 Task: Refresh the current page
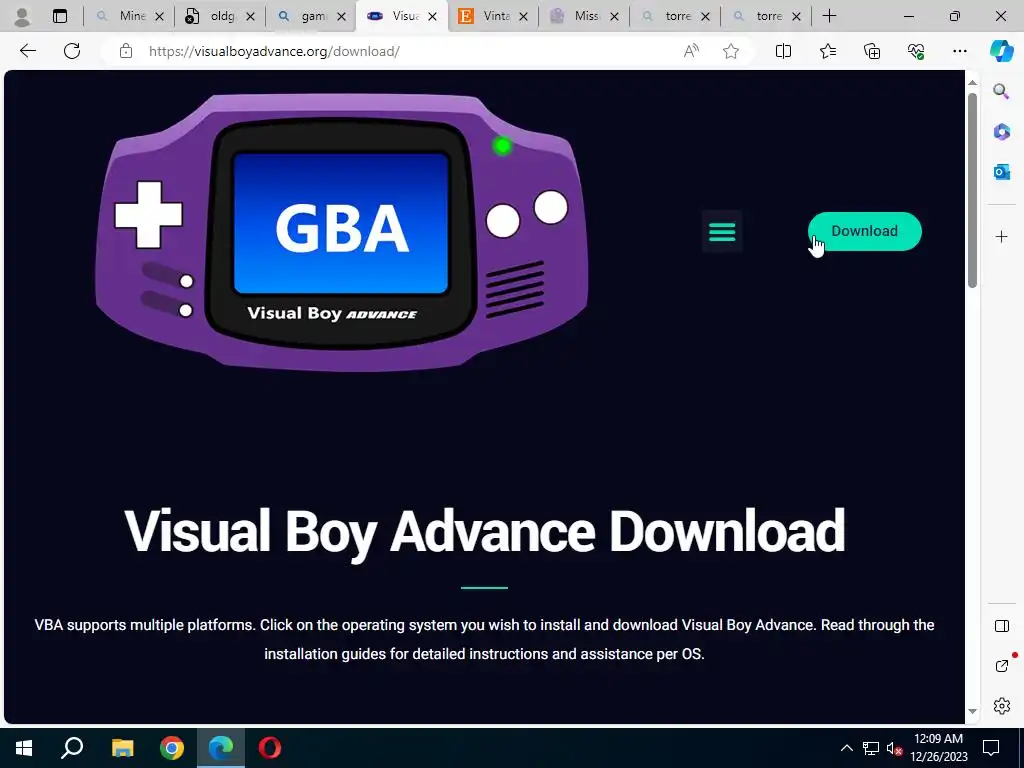click(x=72, y=51)
